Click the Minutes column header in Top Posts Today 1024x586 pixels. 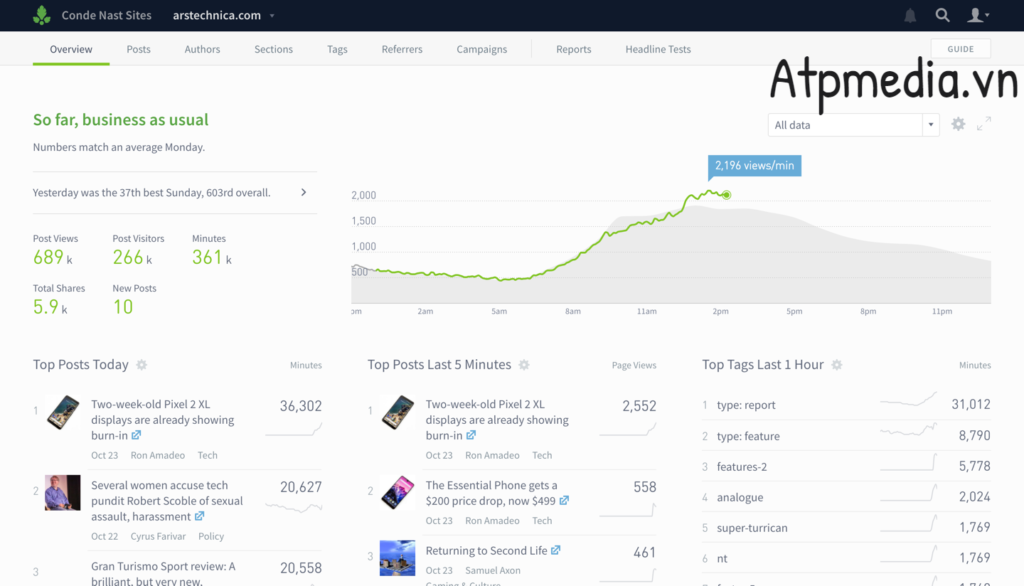coord(306,365)
